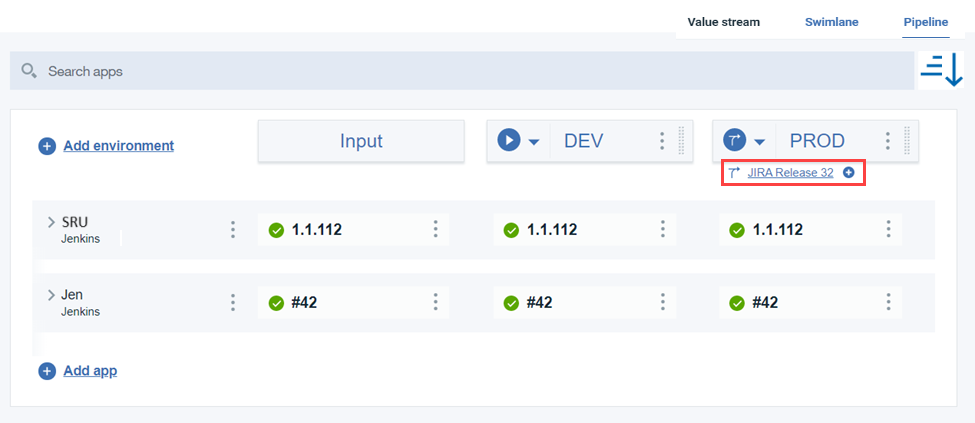Open the DEV environment kebab menu
Image resolution: width=975 pixels, height=423 pixels.
point(661,141)
